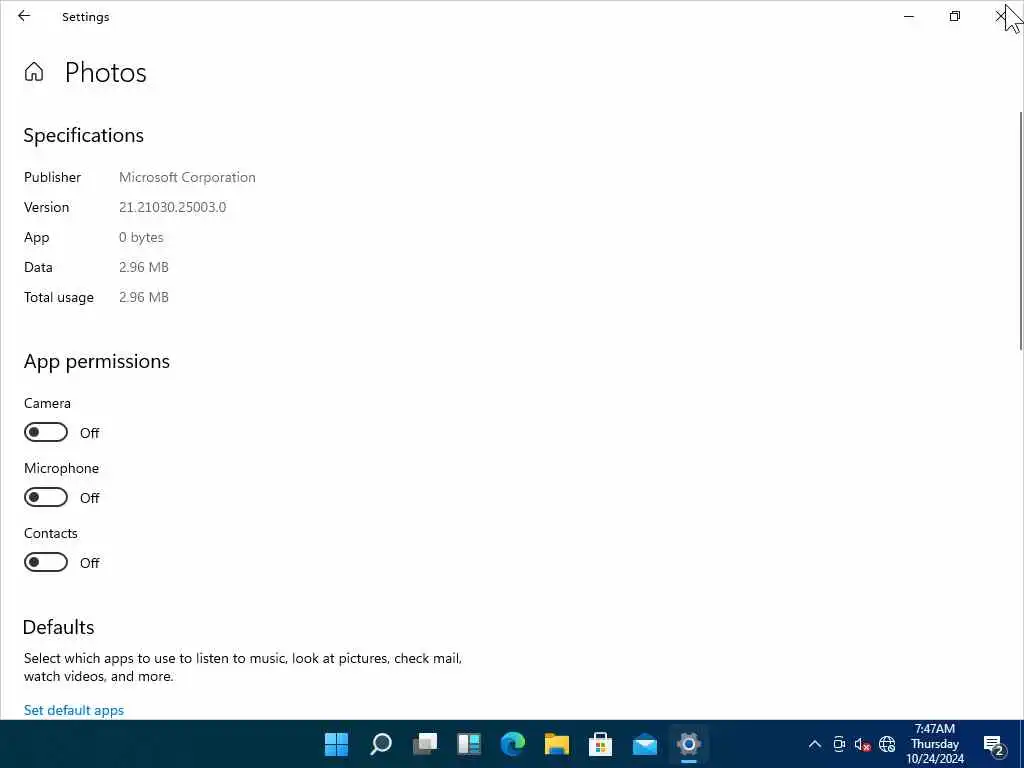Click the Meet Now tray icon

(x=839, y=744)
